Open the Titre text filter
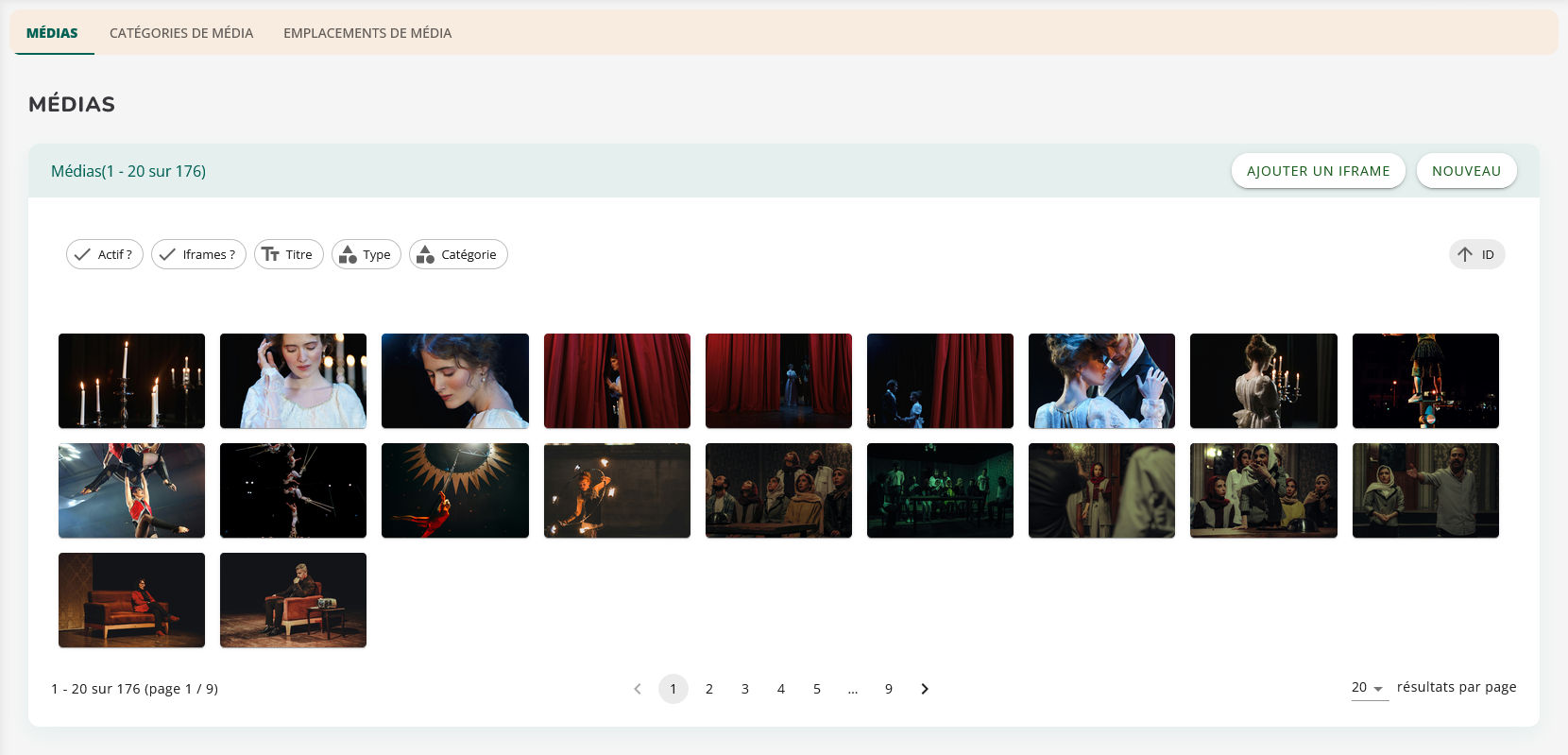This screenshot has height=755, width=1568. coord(288,254)
